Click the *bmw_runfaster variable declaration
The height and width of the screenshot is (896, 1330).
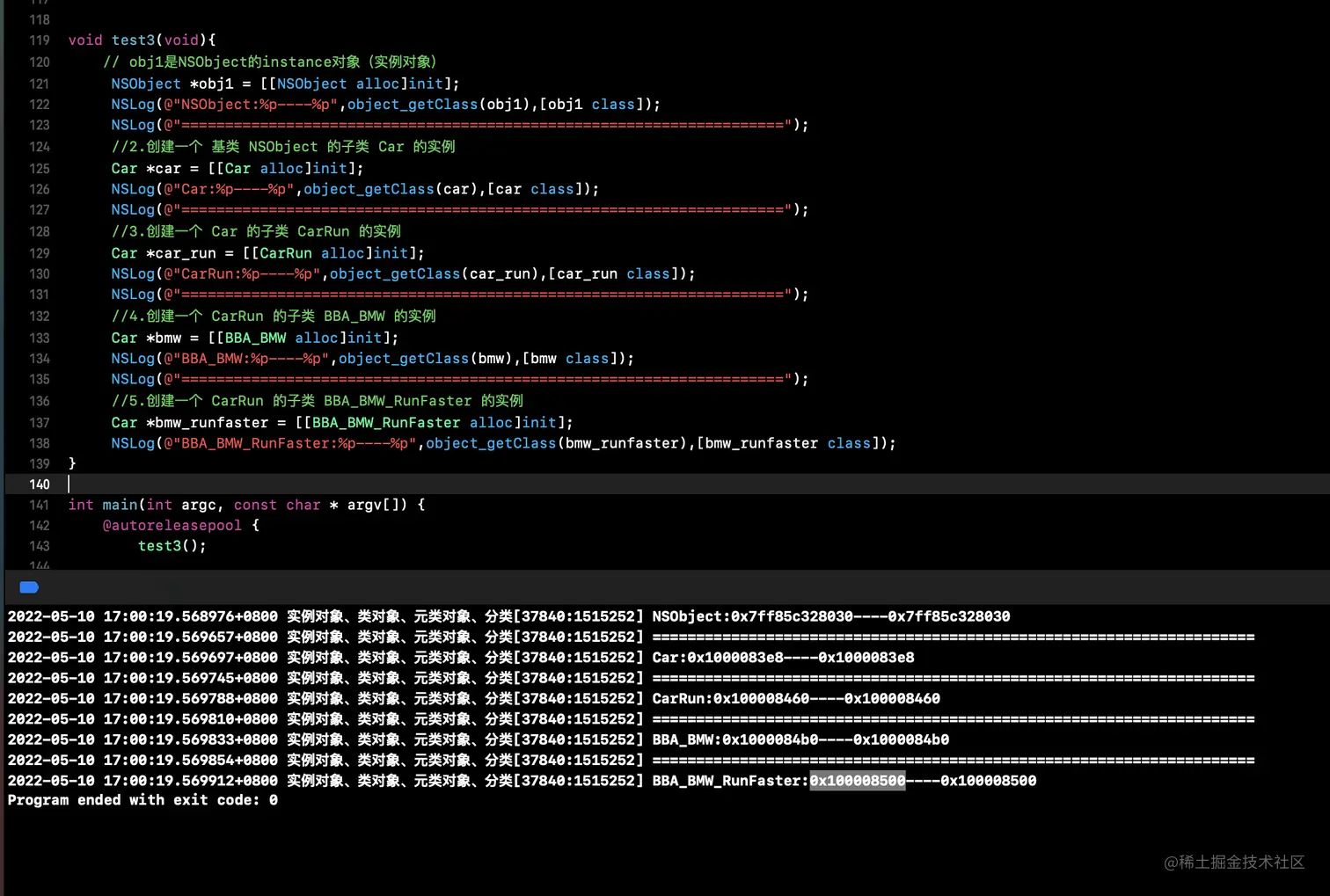click(x=208, y=423)
